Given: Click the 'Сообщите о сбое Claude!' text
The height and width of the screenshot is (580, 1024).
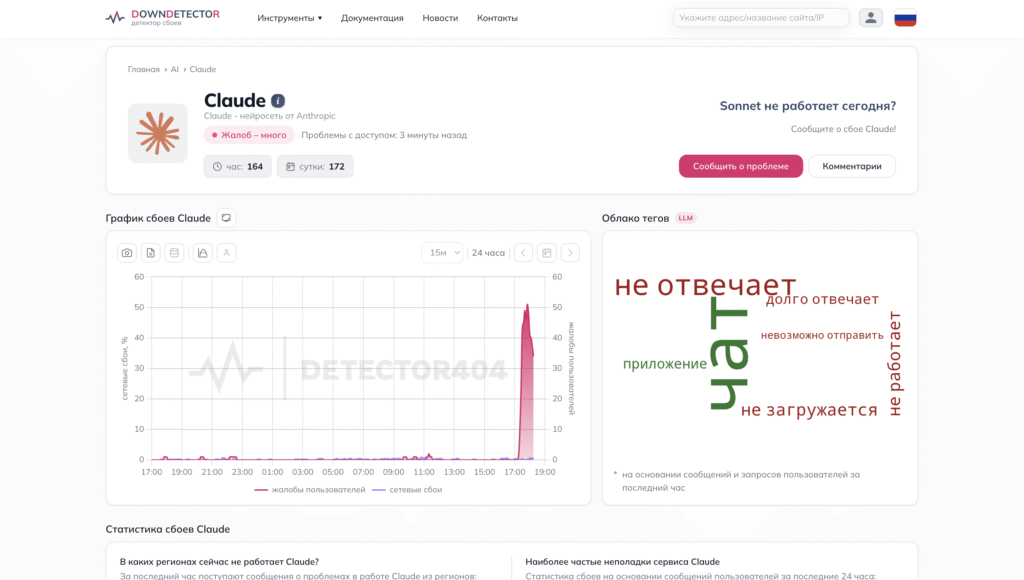Looking at the screenshot, I should coord(843,129).
